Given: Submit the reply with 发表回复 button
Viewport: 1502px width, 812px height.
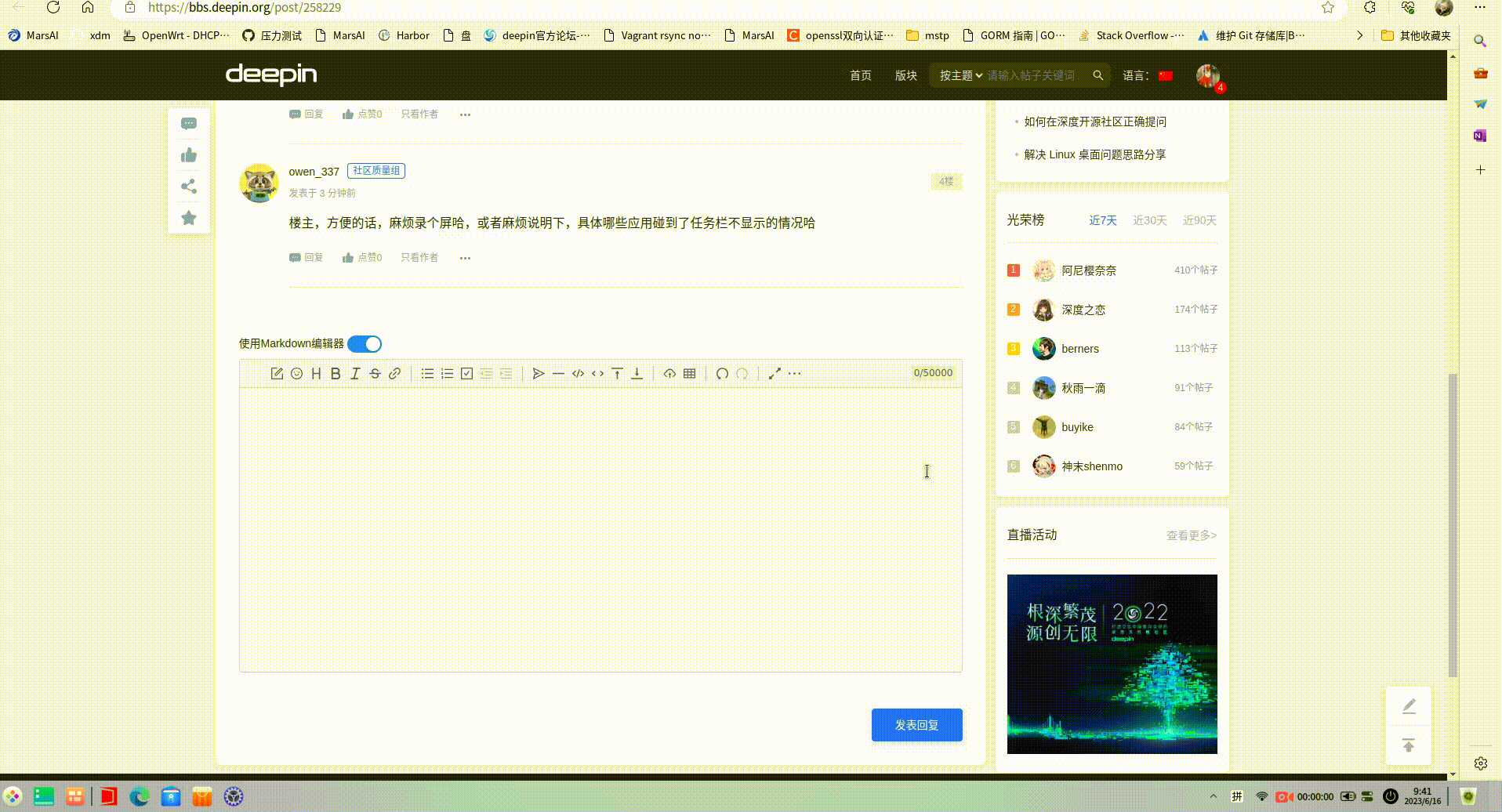Looking at the screenshot, I should click(916, 724).
